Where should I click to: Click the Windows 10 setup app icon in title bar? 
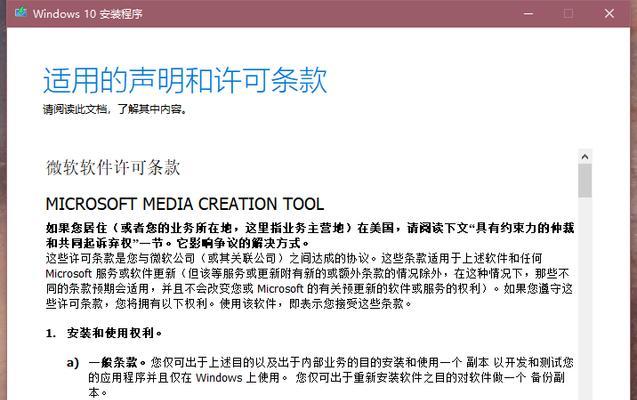click(20, 13)
